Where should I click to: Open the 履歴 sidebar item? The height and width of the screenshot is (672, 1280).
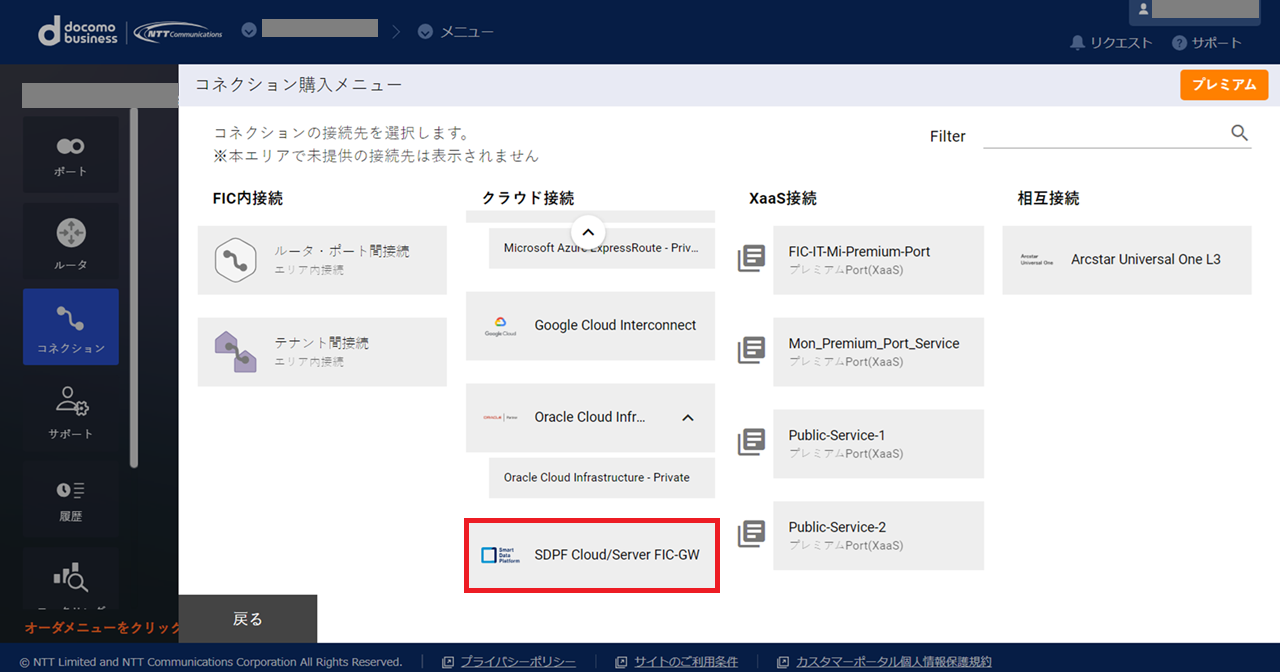[70, 499]
